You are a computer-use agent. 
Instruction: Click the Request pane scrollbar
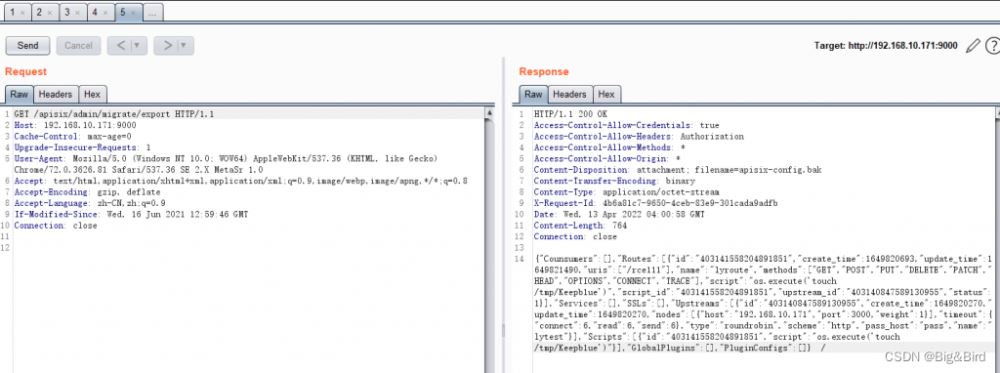click(x=490, y=239)
